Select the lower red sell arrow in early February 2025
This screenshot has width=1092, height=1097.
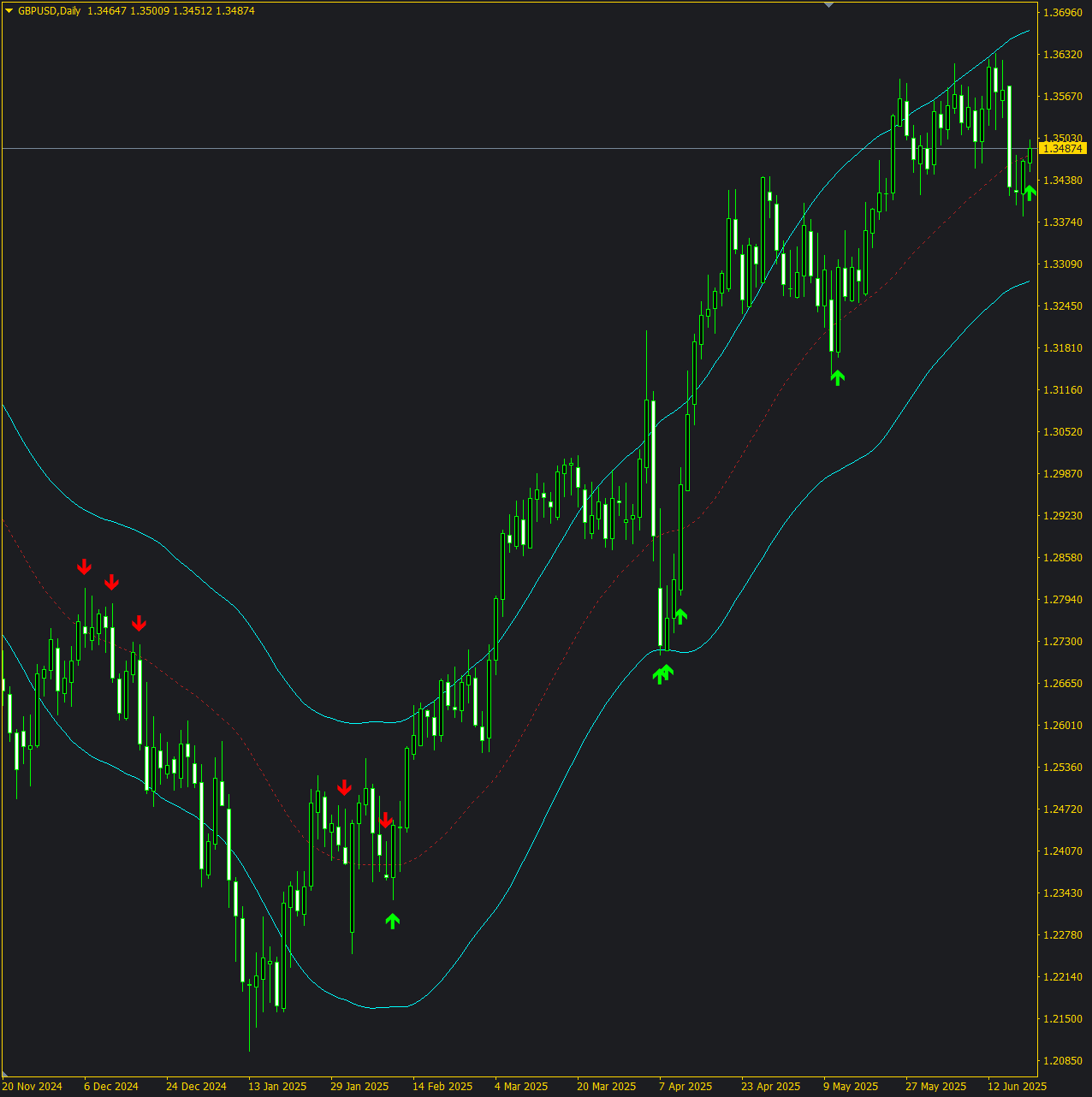coord(385,820)
